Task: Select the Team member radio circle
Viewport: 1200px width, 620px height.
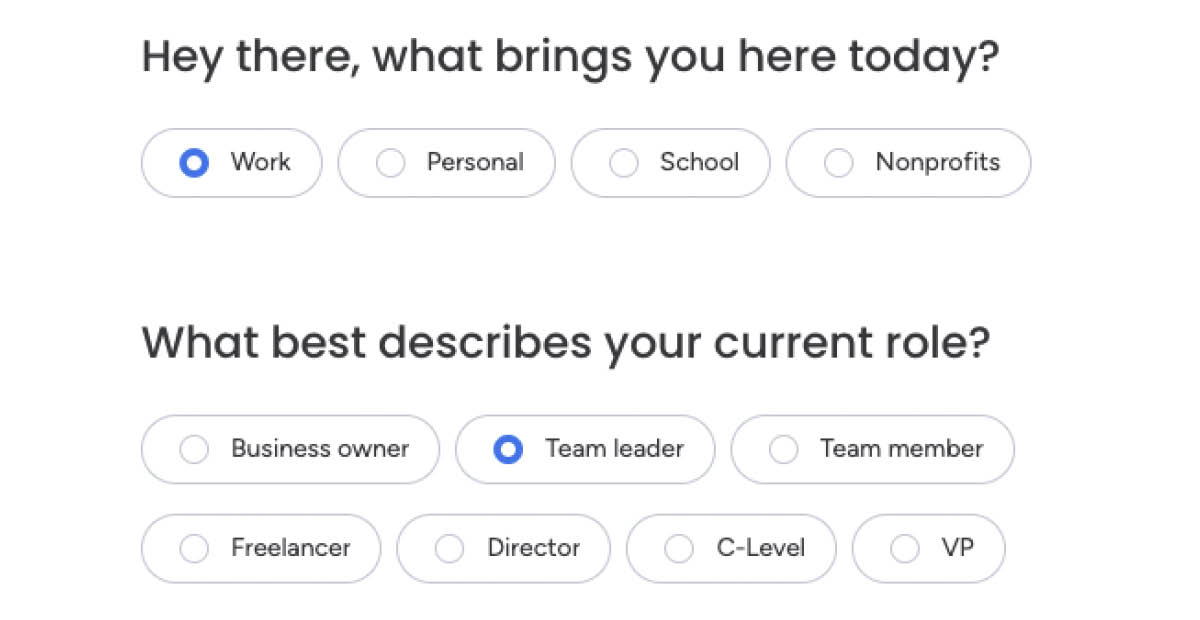Action: pos(783,450)
